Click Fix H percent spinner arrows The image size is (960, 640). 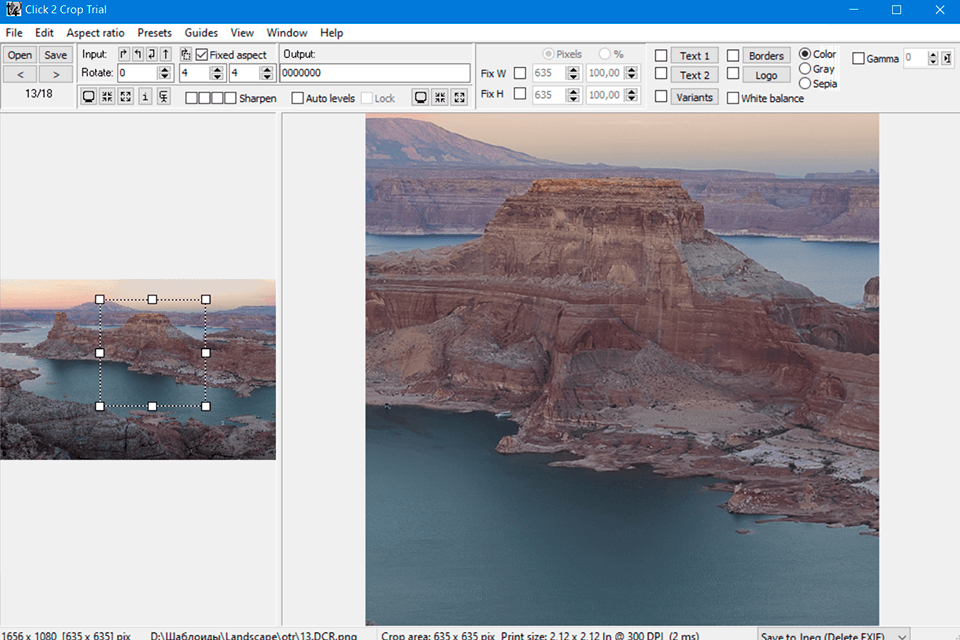point(632,95)
